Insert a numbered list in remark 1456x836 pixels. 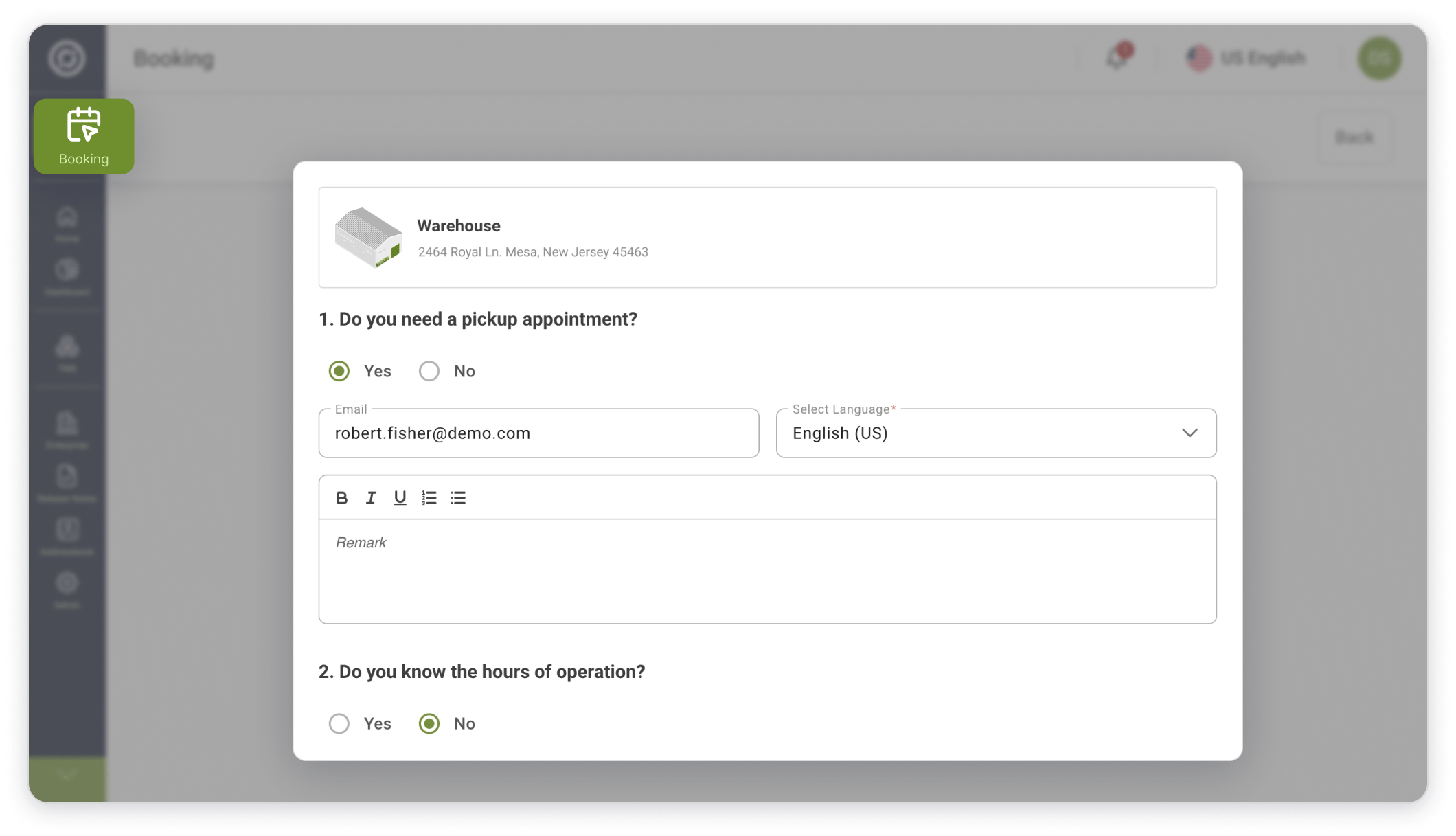429,498
